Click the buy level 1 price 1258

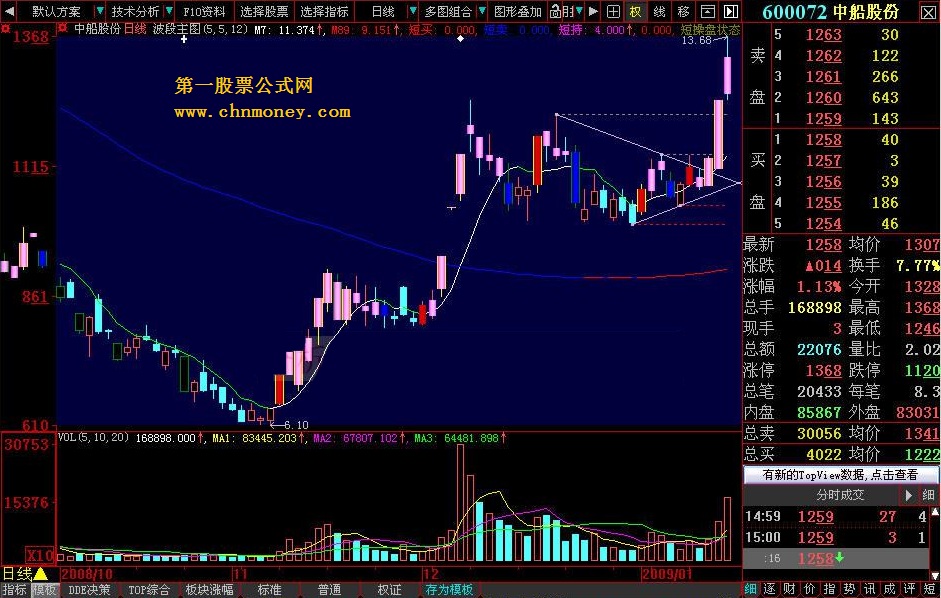823,140
